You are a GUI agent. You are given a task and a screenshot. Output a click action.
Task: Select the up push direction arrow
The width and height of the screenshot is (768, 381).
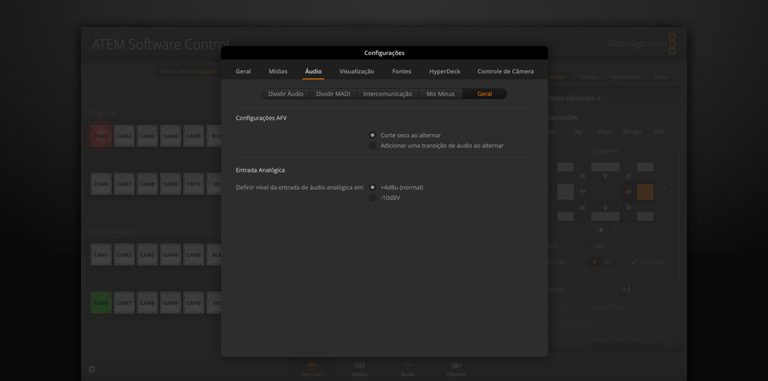(x=605, y=176)
